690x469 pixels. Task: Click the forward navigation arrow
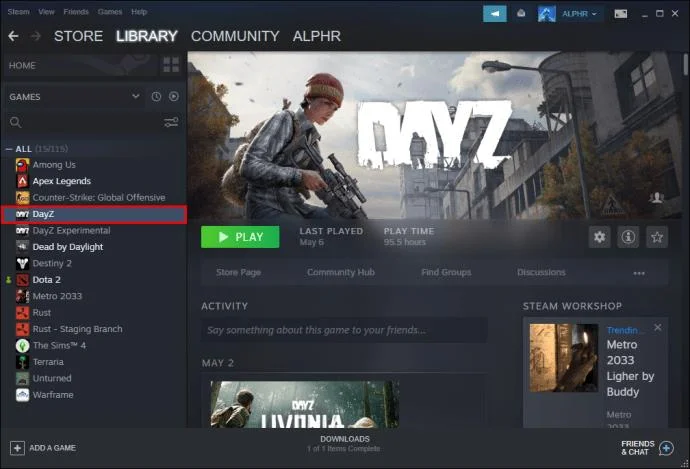[x=36, y=36]
